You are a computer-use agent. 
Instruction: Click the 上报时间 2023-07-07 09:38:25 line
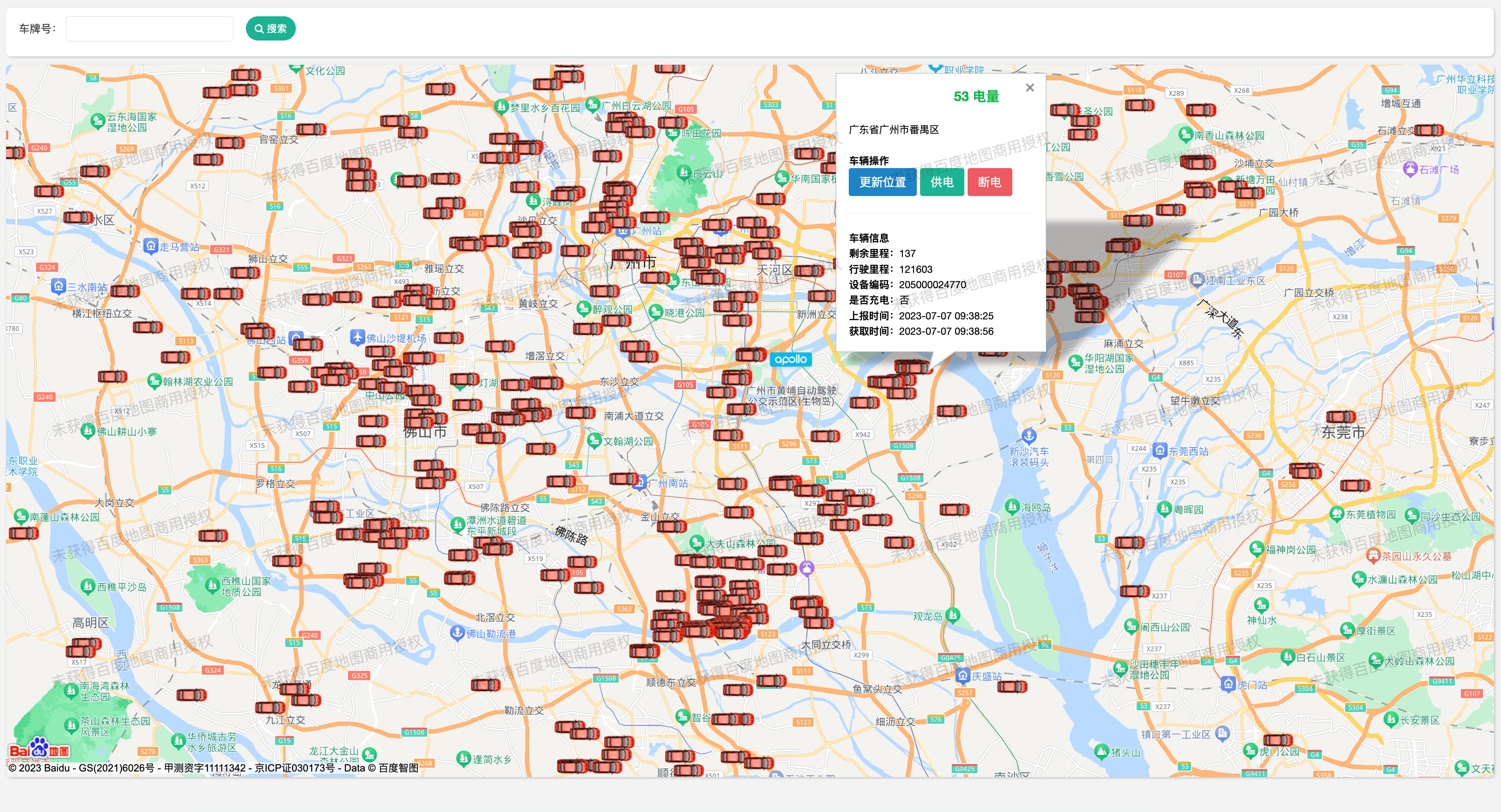pos(921,316)
